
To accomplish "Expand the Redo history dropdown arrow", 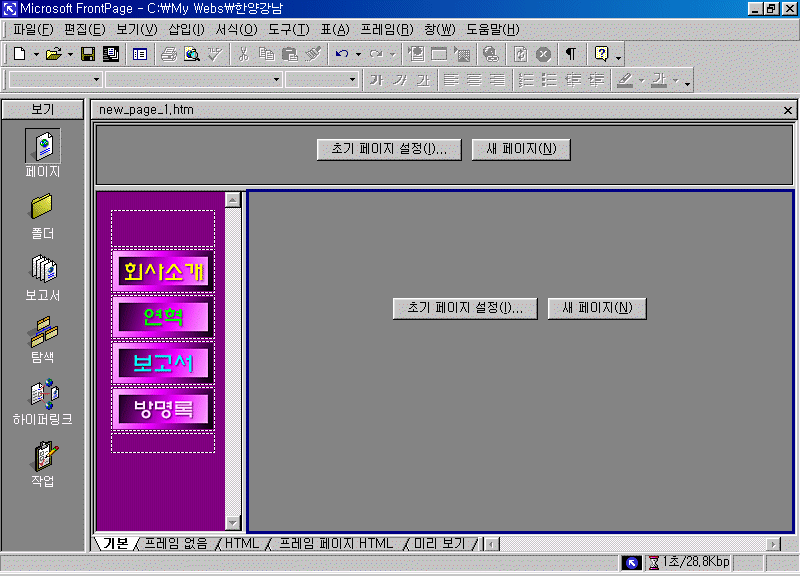I will [x=392, y=54].
